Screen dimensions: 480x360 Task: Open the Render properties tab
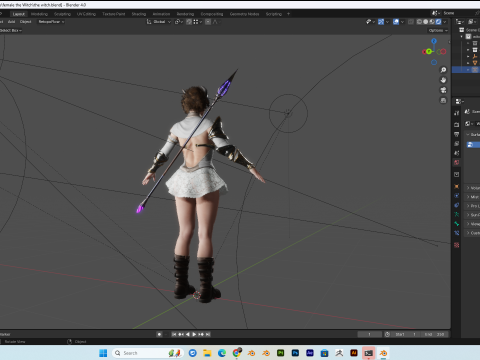click(x=457, y=125)
